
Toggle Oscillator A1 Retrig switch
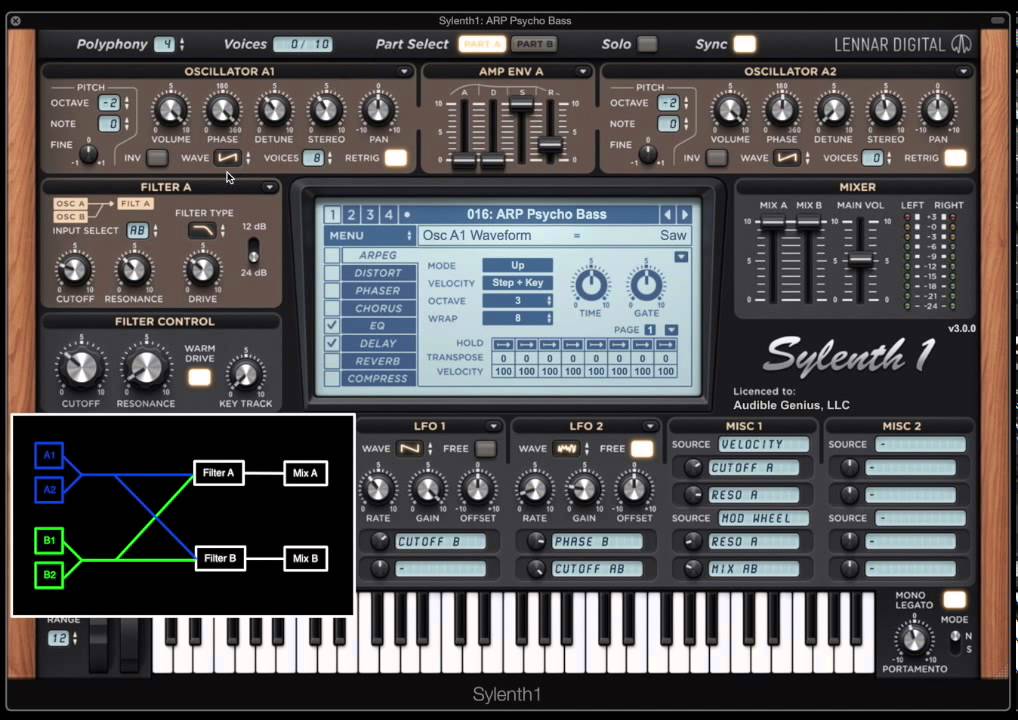point(395,158)
